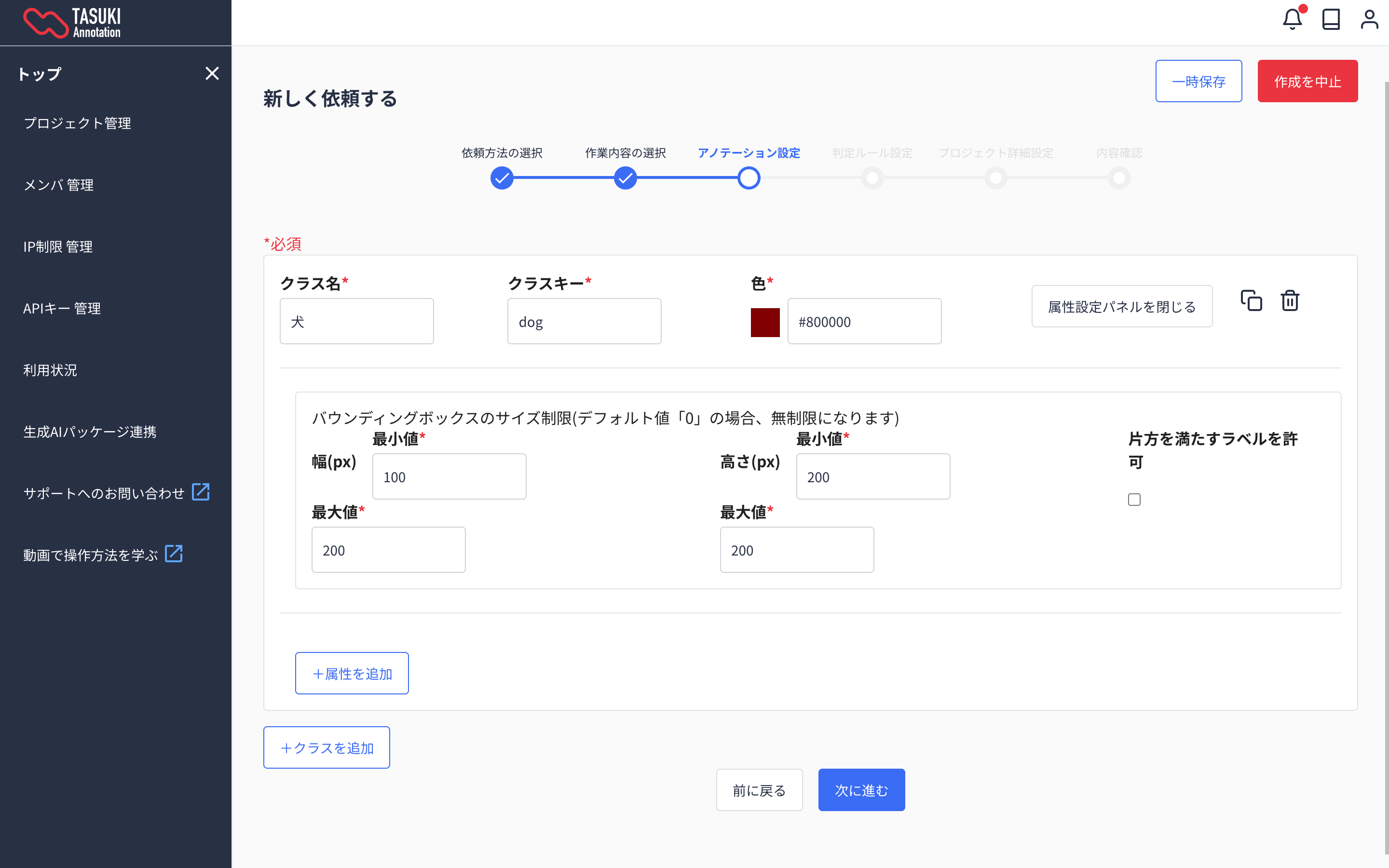Close the sidebar with X icon
The image size is (1389, 868).
click(x=212, y=73)
